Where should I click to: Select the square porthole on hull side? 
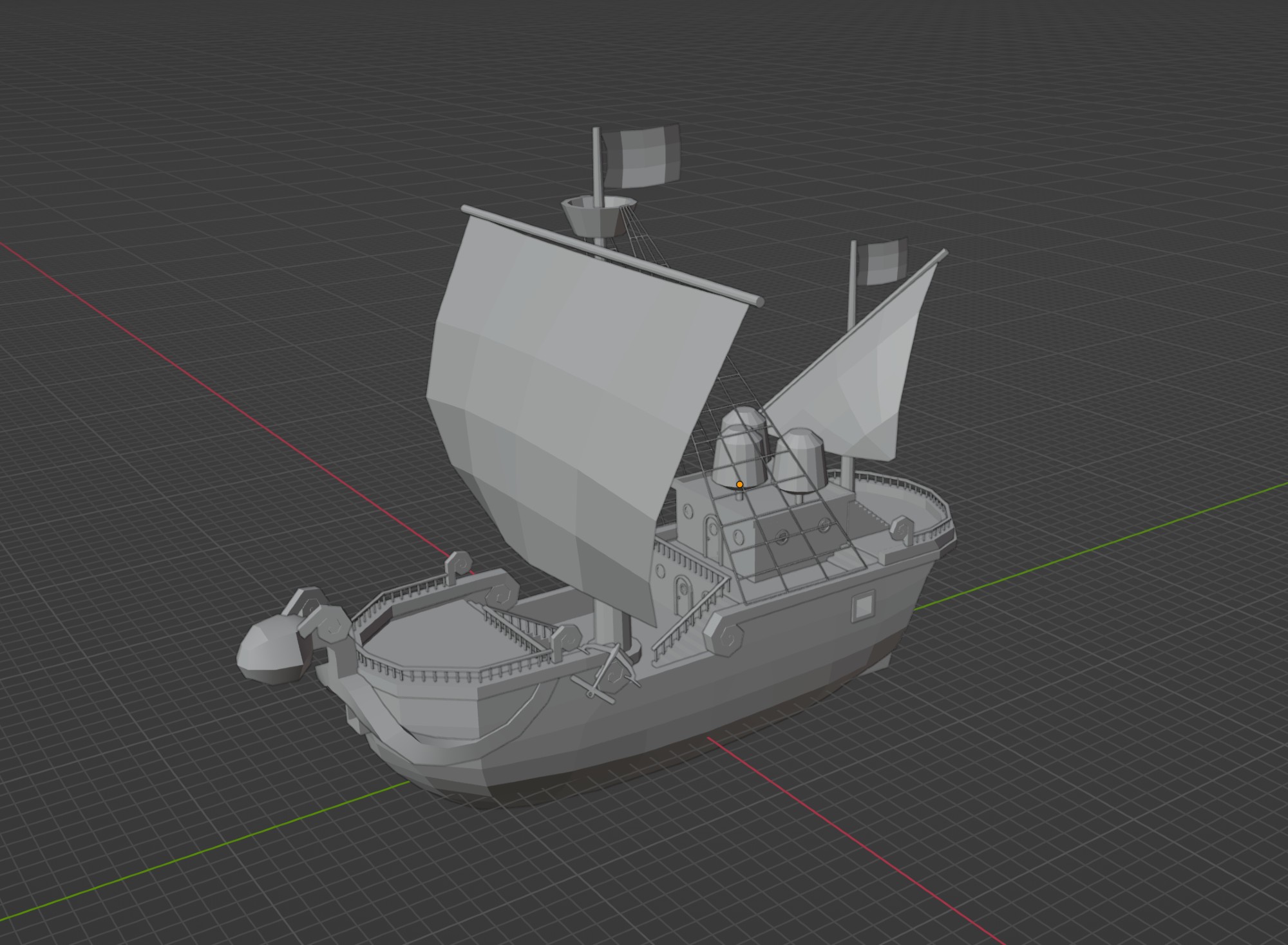[862, 606]
